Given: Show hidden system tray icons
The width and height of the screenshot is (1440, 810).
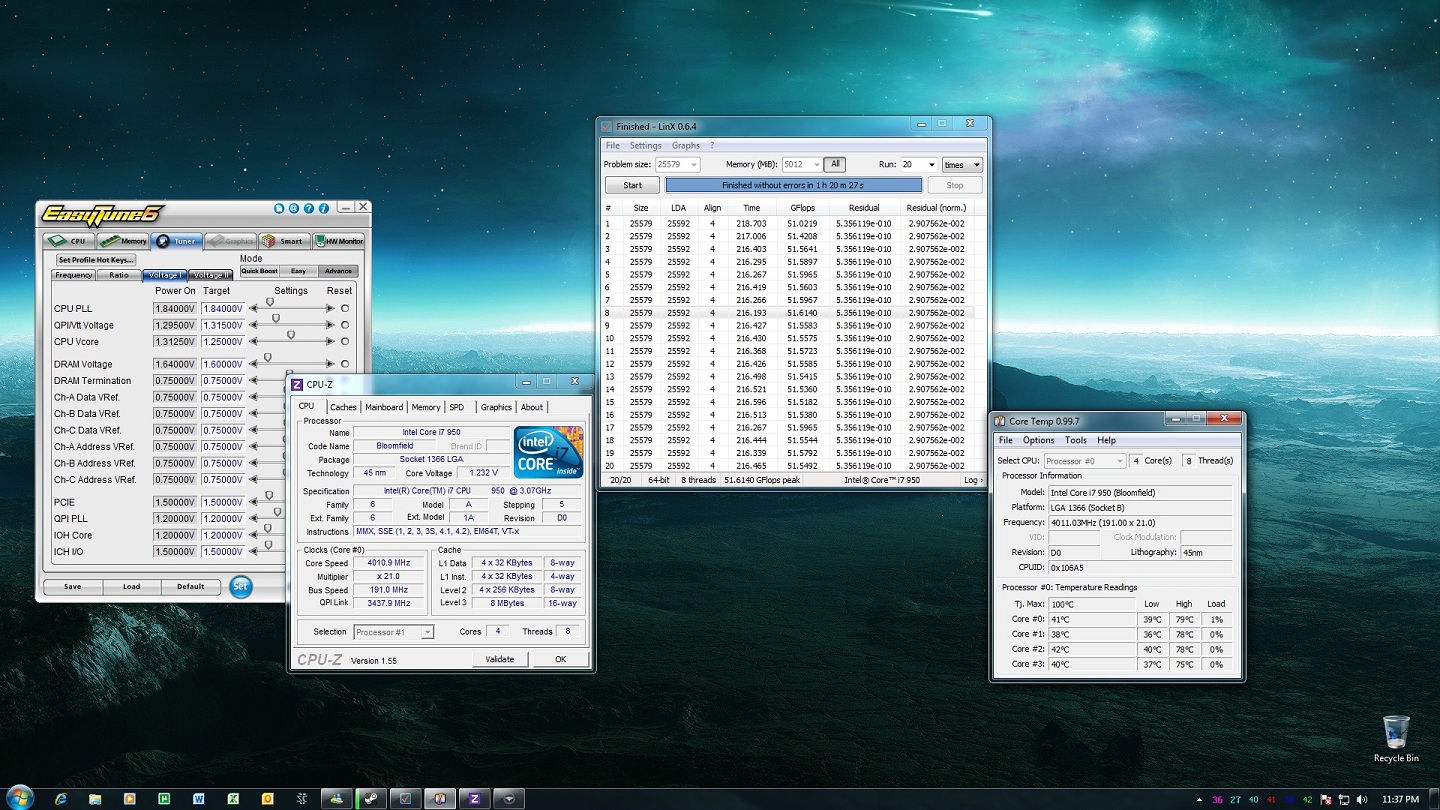Looking at the screenshot, I should pyautogui.click(x=1200, y=800).
